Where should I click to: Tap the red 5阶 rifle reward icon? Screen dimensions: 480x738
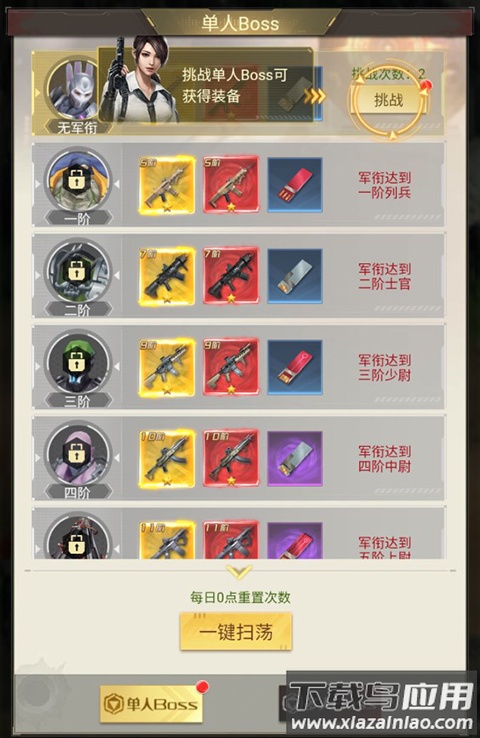pos(231,184)
